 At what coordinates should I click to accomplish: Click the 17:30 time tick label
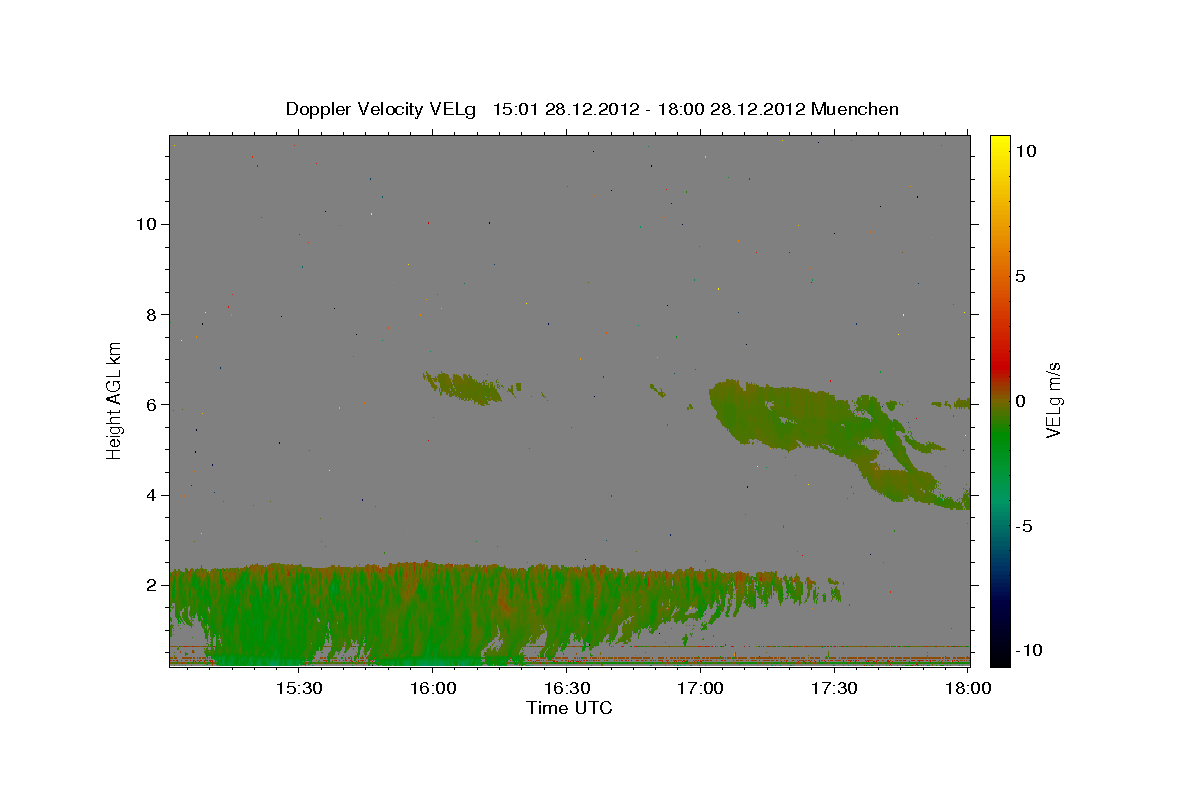(x=834, y=688)
